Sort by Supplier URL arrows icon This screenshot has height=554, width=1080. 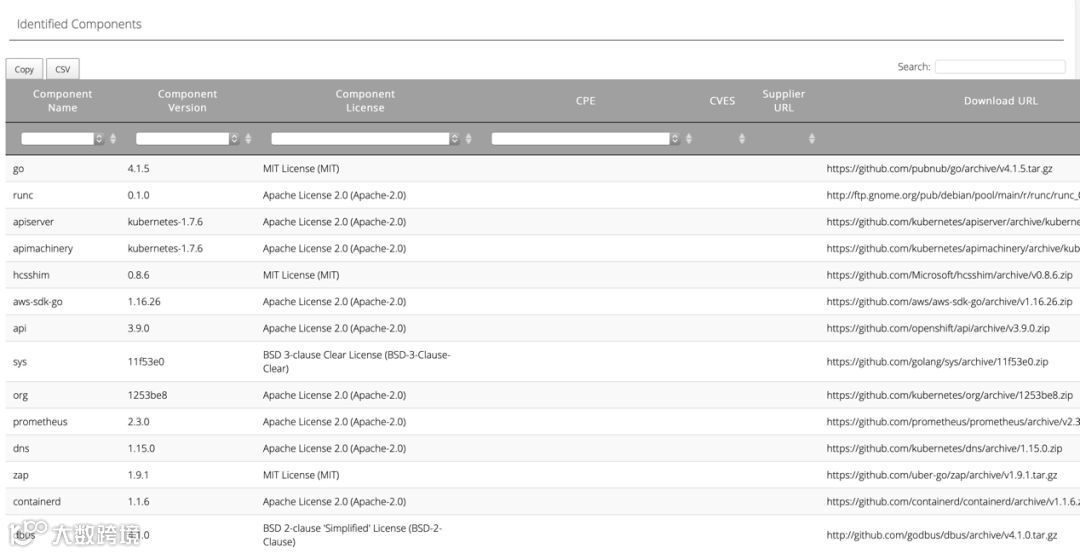[812, 138]
